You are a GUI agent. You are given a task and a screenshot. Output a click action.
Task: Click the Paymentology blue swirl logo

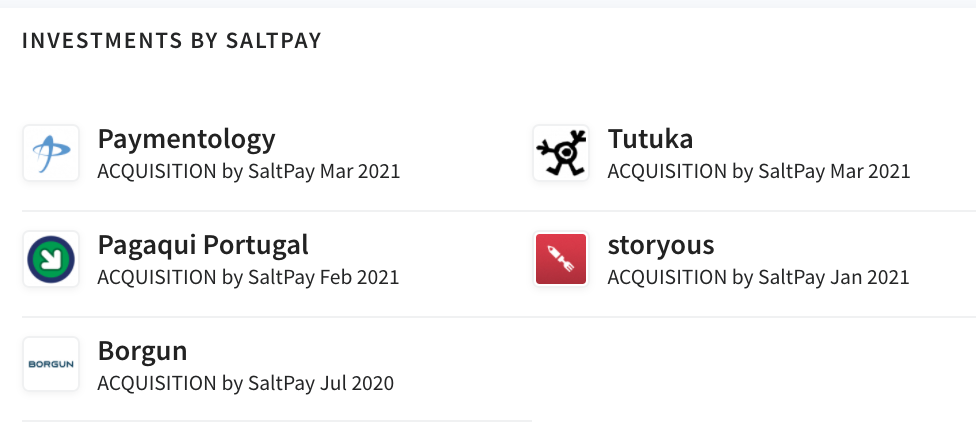(x=51, y=153)
